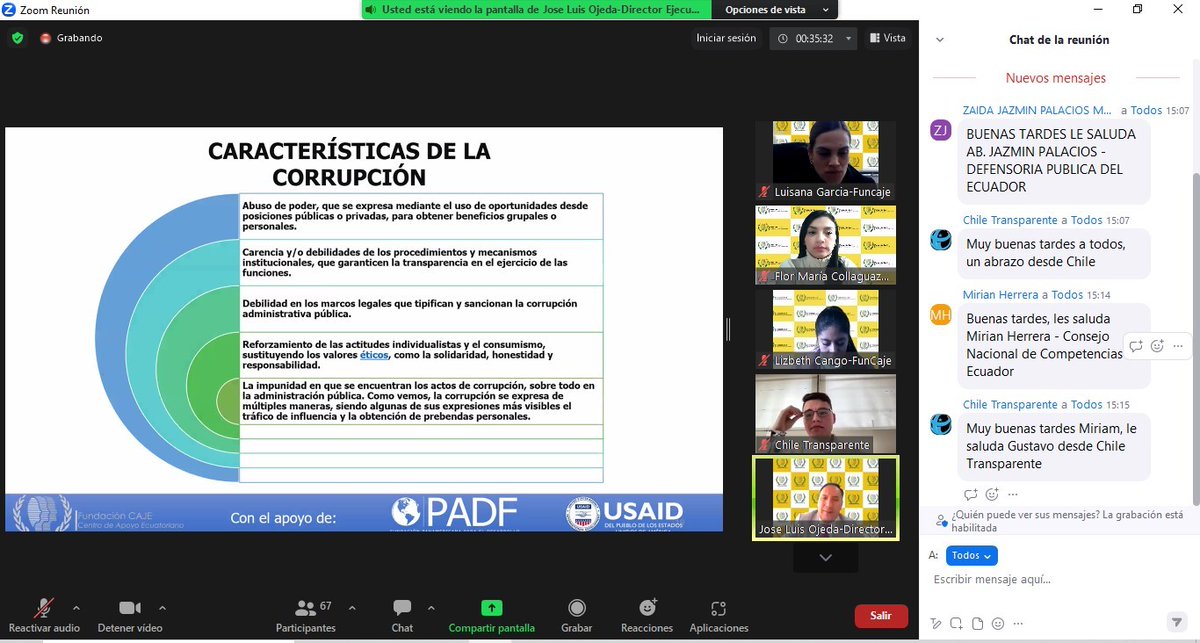
Task: Reply in thread under Gustavo's last message
Action: tap(970, 494)
